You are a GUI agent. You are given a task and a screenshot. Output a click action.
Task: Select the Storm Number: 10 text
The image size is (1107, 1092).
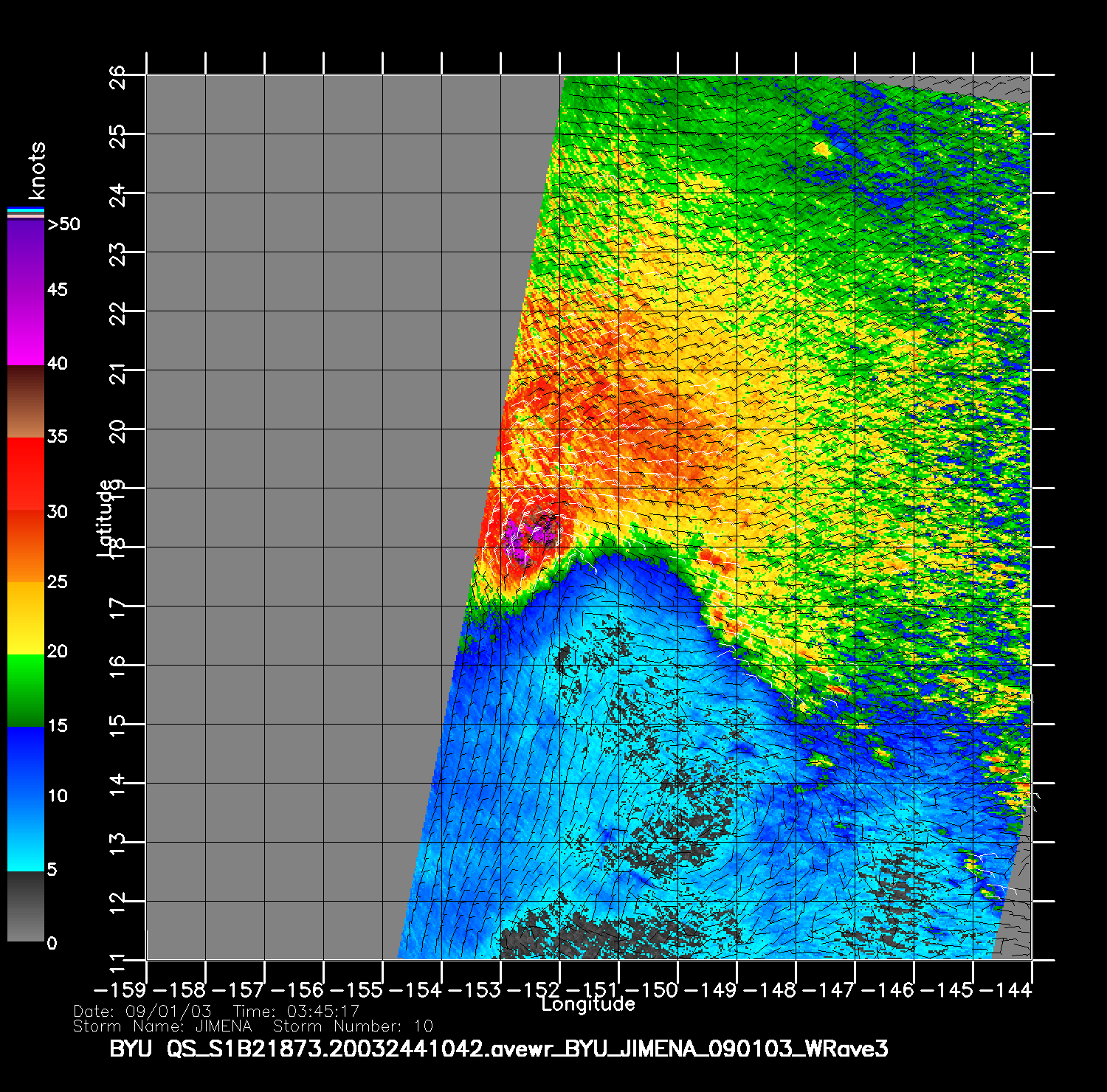click(x=353, y=1026)
